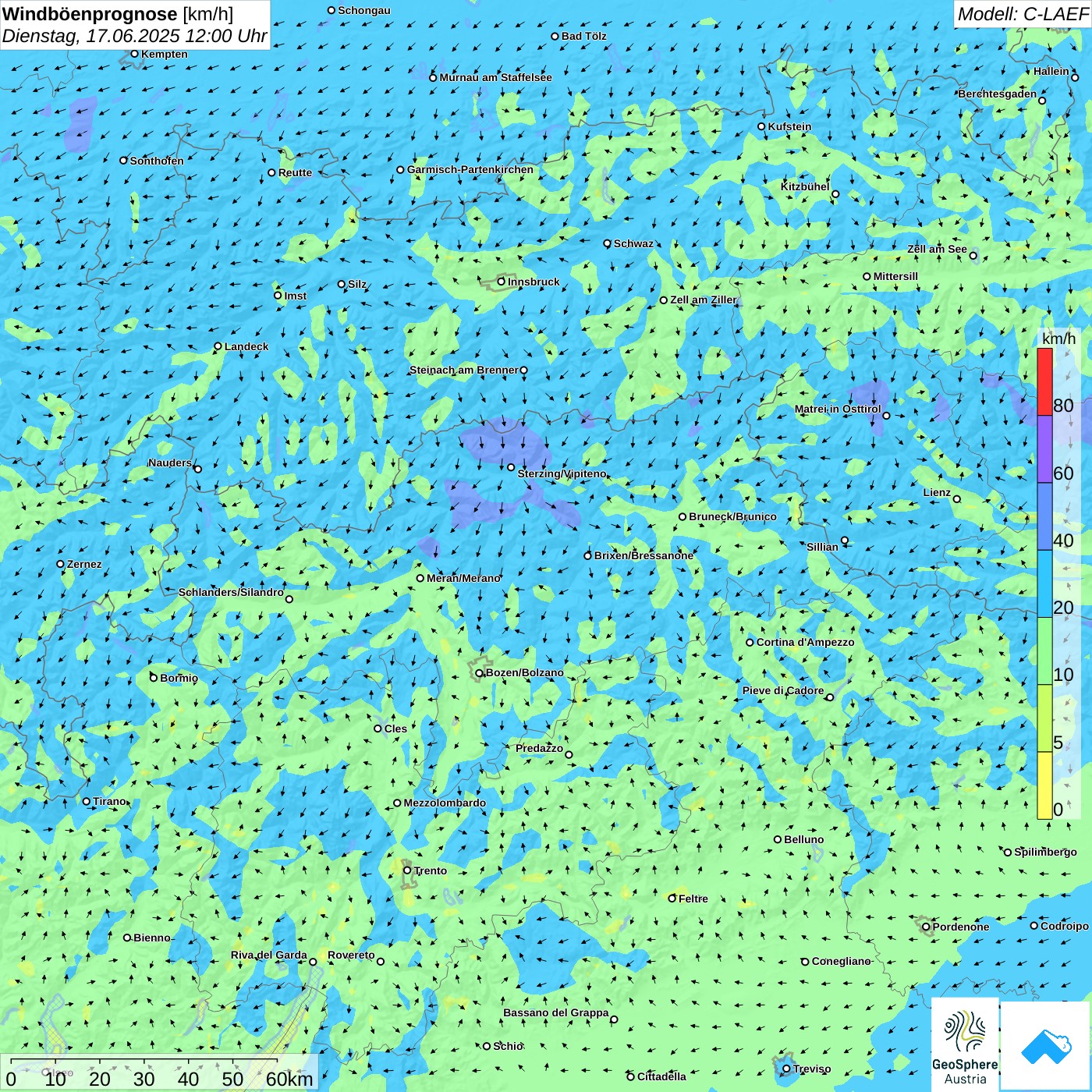The height and width of the screenshot is (1092, 1092).
Task: Click the 'Sonthofen' label
Action: click(x=157, y=161)
